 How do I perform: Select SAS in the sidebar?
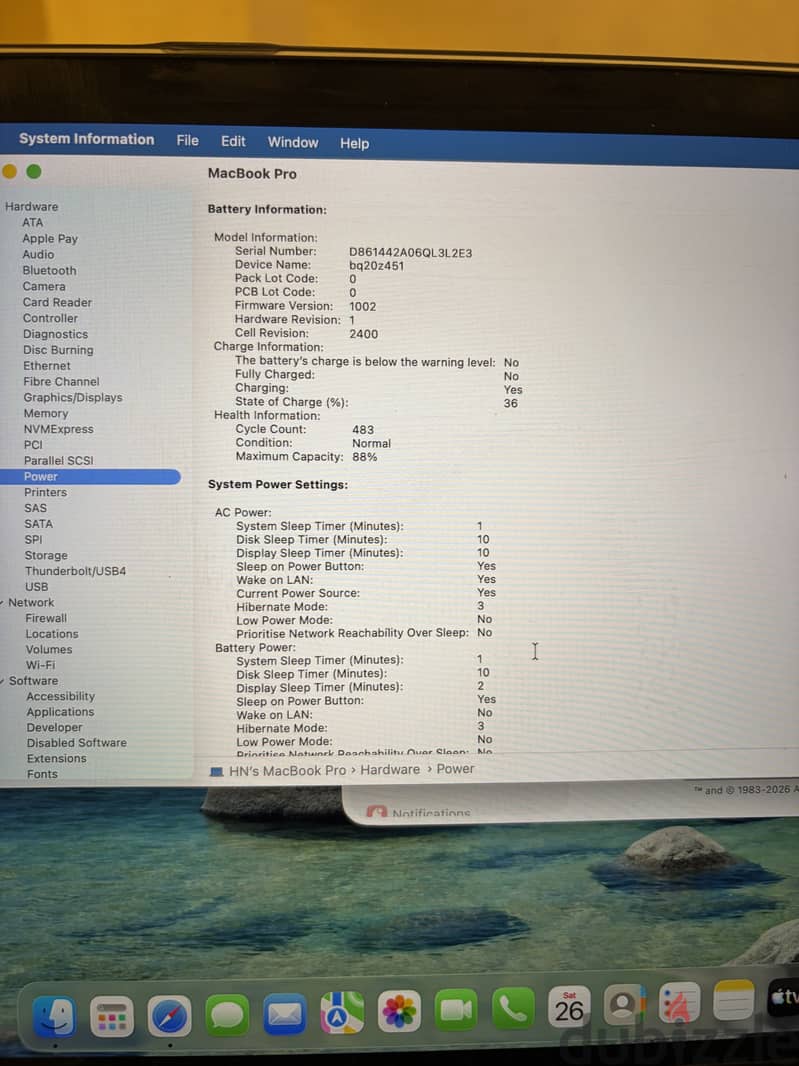35,508
